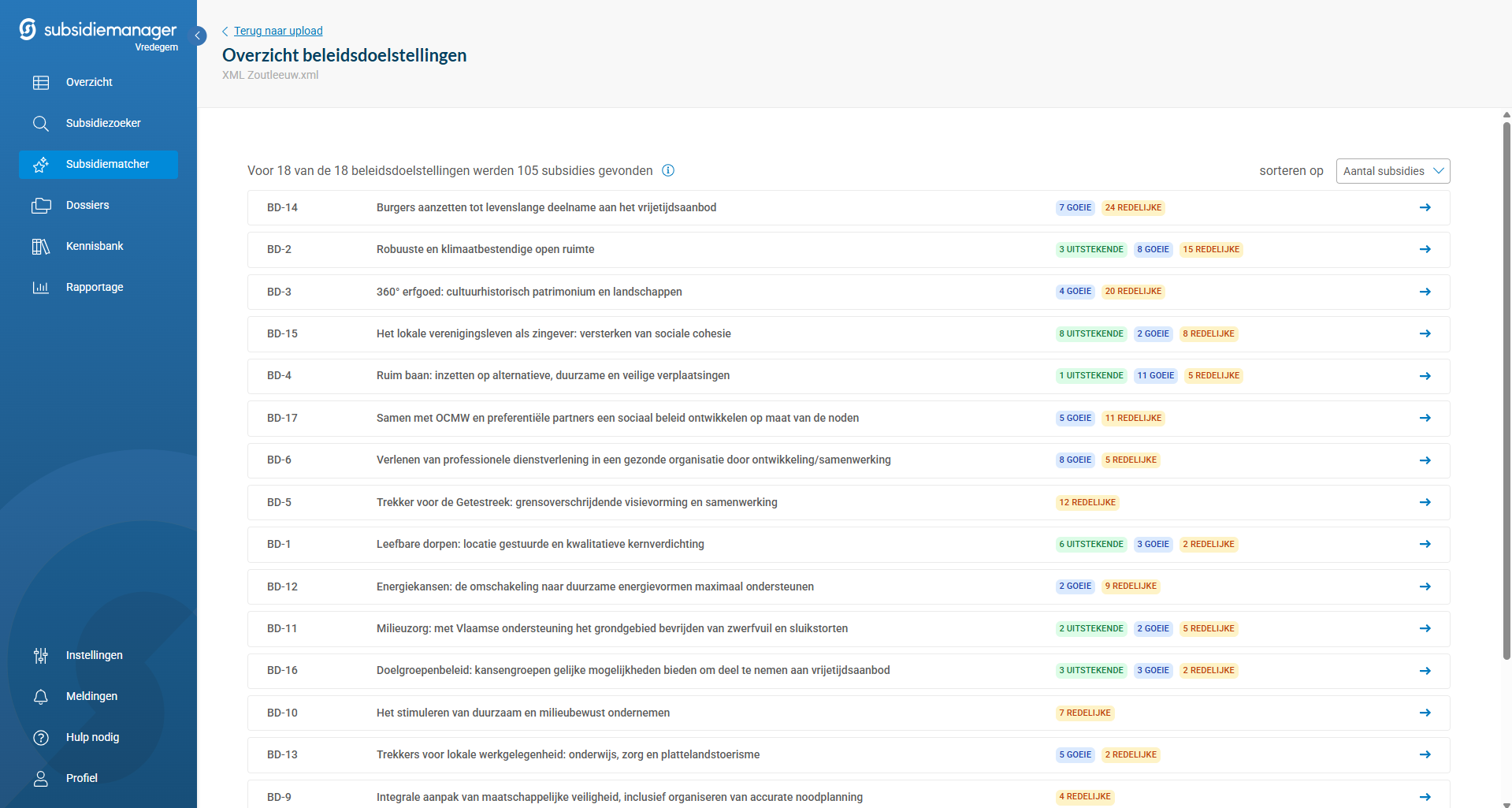Click the Instellingen sliders icon
This screenshot has width=1512, height=808.
(41, 655)
